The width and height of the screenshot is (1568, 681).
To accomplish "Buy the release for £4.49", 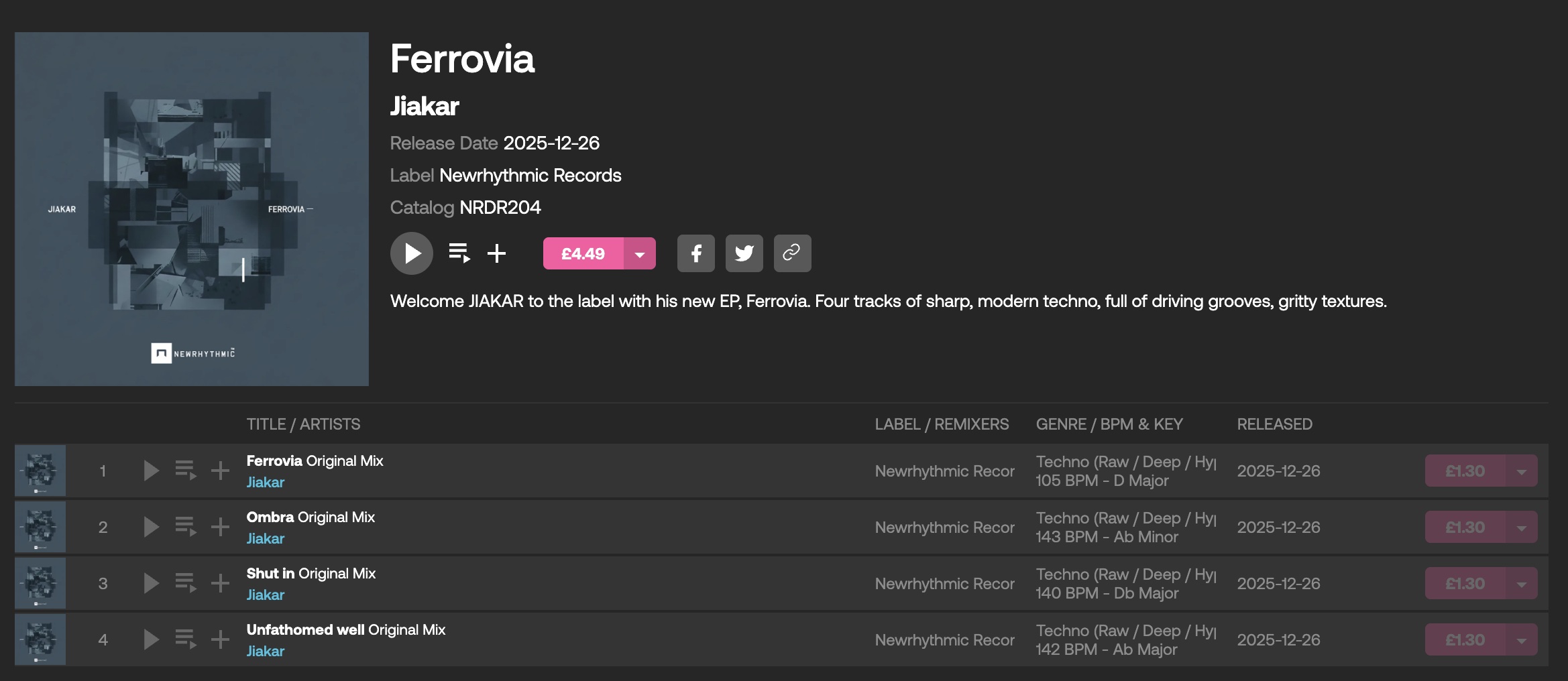I will pos(583,253).
